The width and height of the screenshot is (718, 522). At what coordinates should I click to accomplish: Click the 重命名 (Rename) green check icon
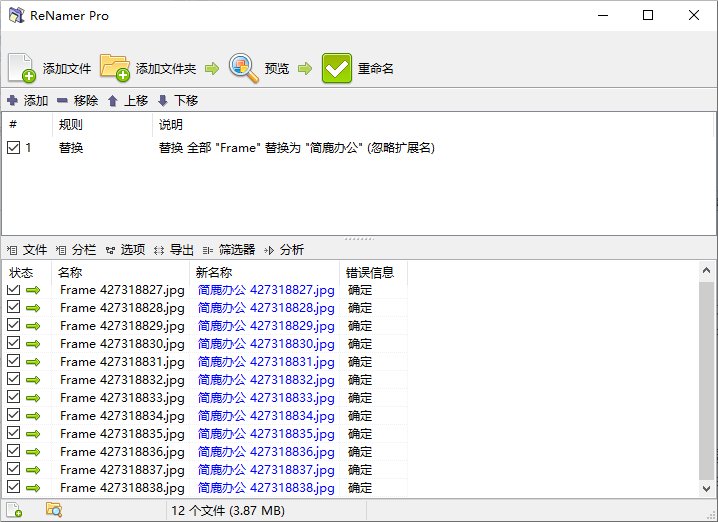[337, 67]
